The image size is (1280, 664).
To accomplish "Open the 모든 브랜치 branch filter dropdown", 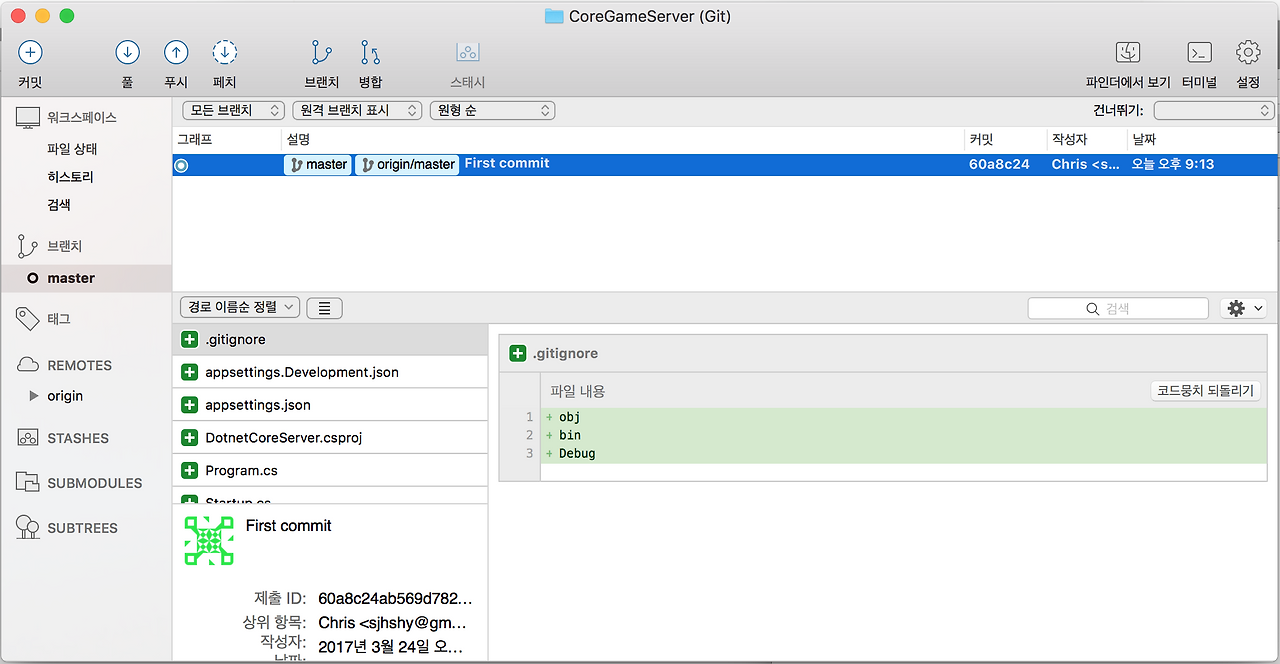I will (x=234, y=110).
